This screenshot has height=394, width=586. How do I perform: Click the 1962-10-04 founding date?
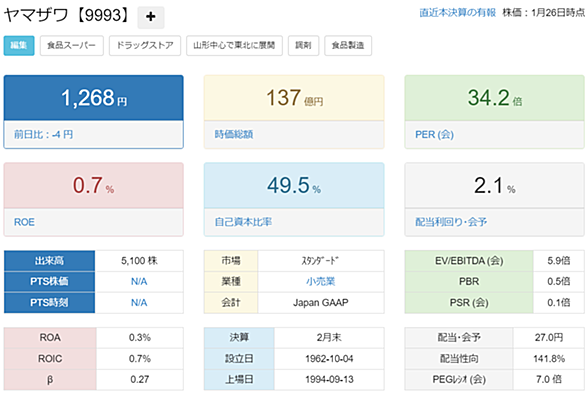click(x=329, y=358)
